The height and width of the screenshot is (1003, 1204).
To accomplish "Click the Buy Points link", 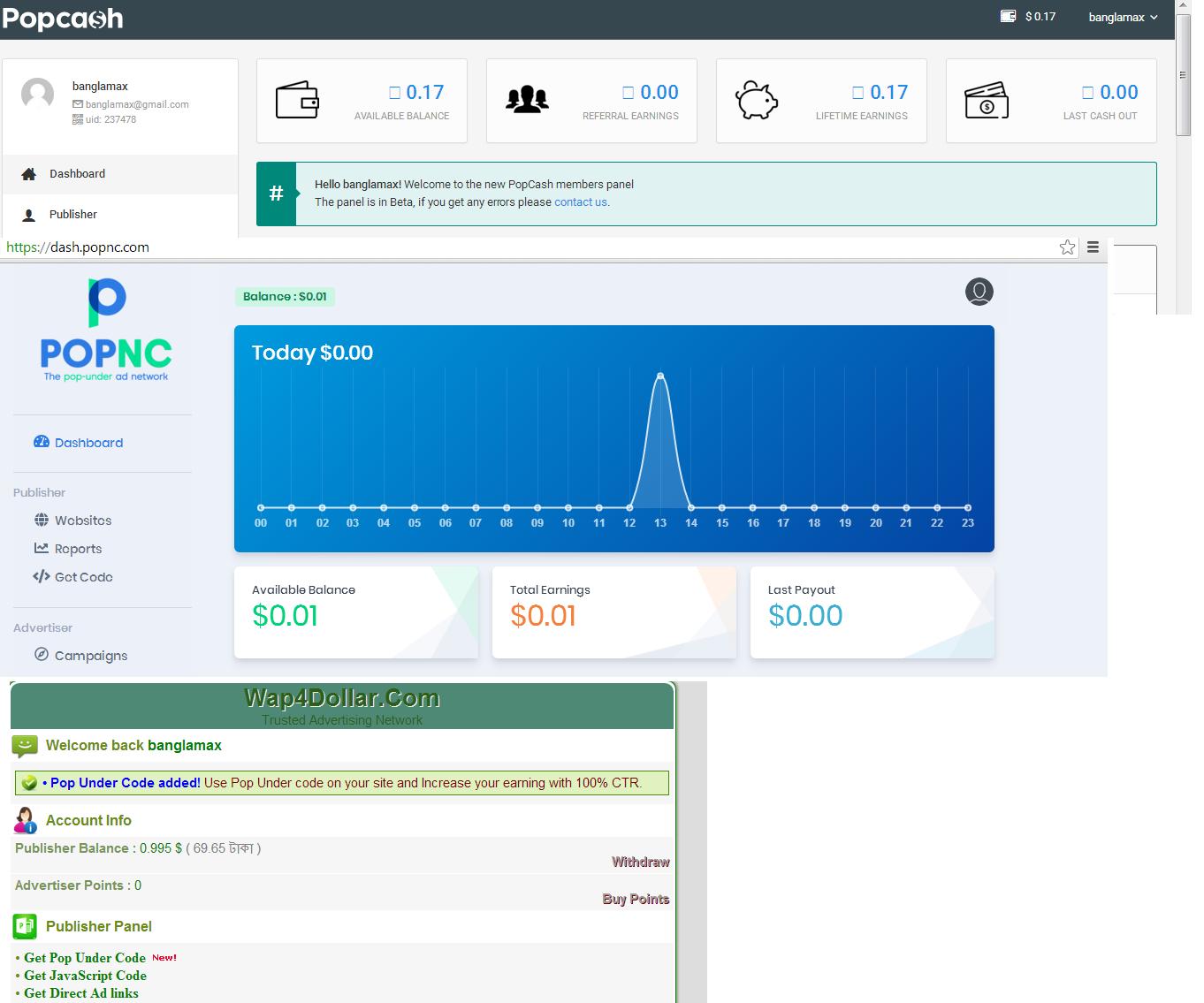I will click(636, 899).
